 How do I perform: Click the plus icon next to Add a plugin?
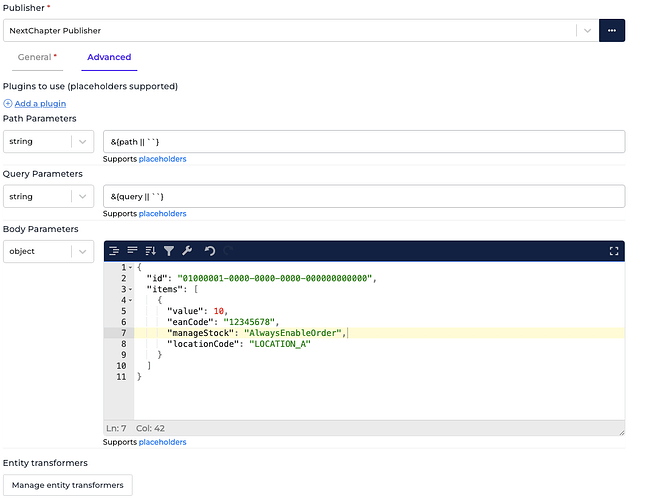pos(8,103)
